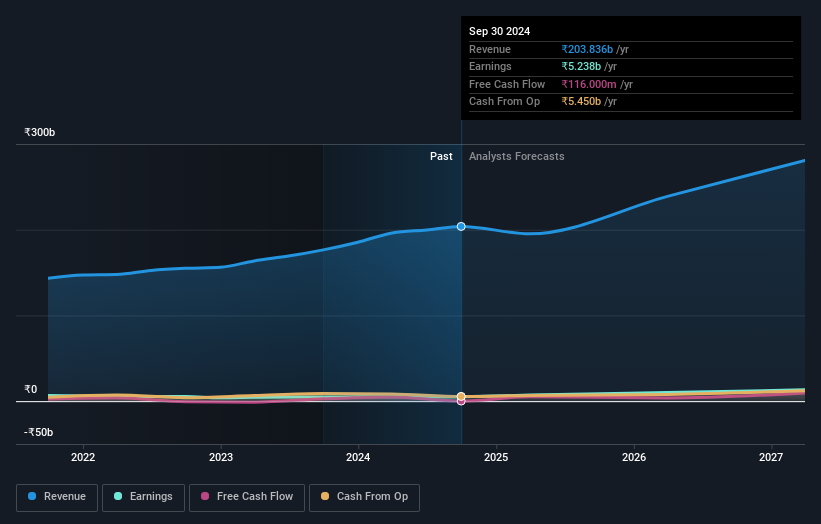Select the 2022 x-axis label
Screen dimensions: 821x524
tap(83, 457)
